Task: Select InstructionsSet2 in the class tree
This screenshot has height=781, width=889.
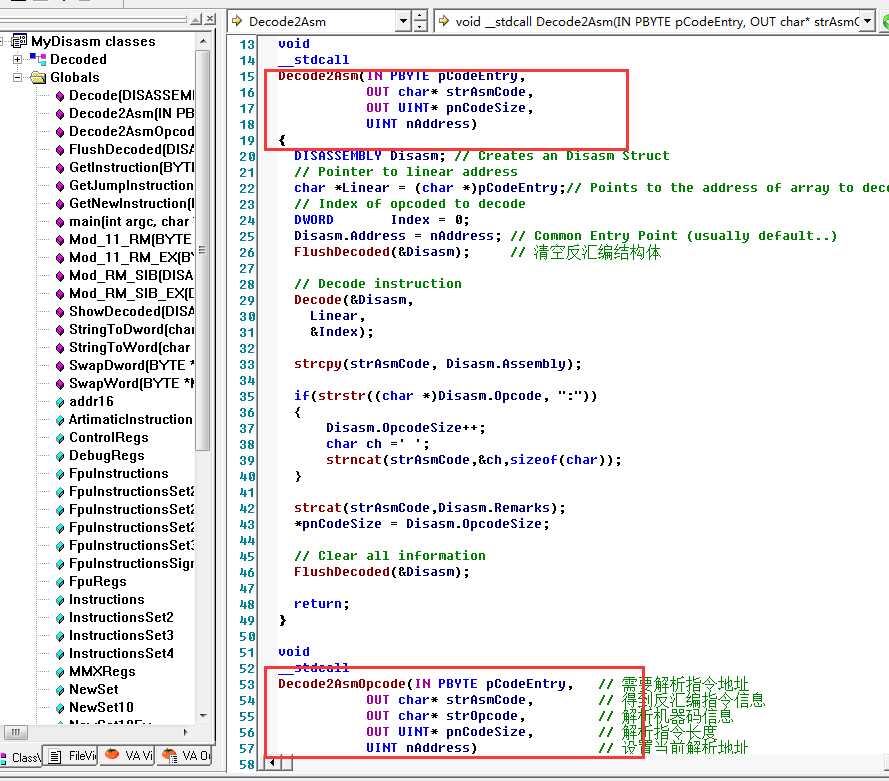Action: coord(121,618)
